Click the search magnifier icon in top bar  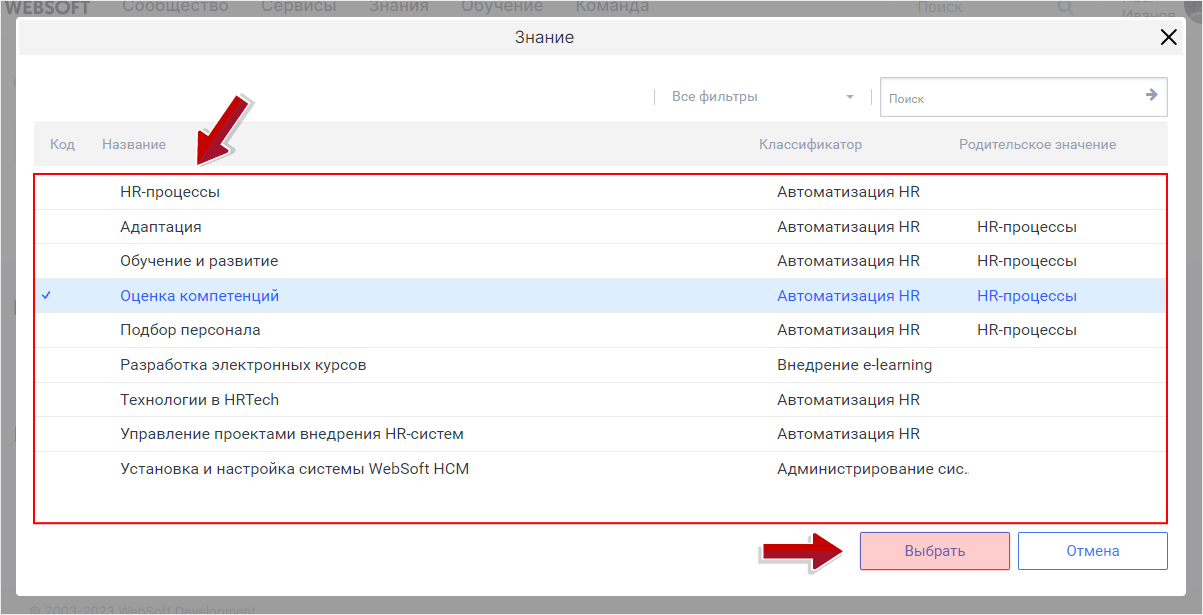coord(1065,9)
